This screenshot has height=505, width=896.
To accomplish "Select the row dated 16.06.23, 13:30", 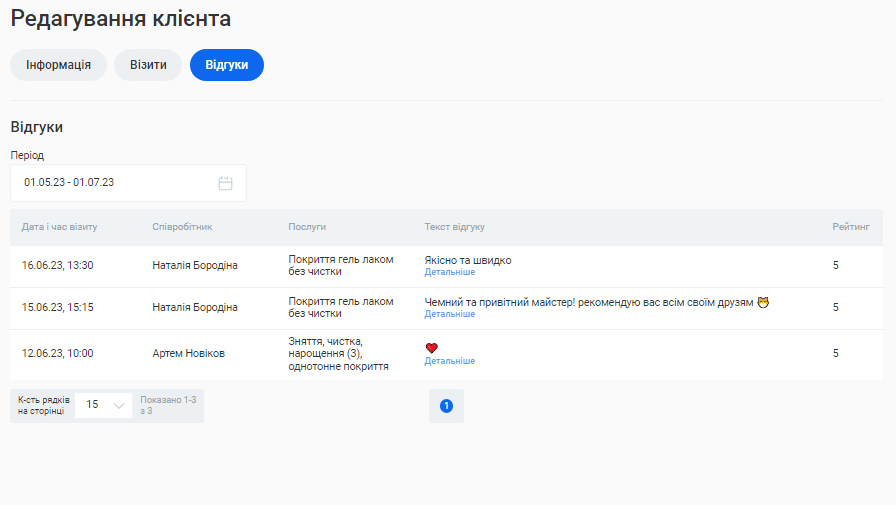I will click(57, 266).
